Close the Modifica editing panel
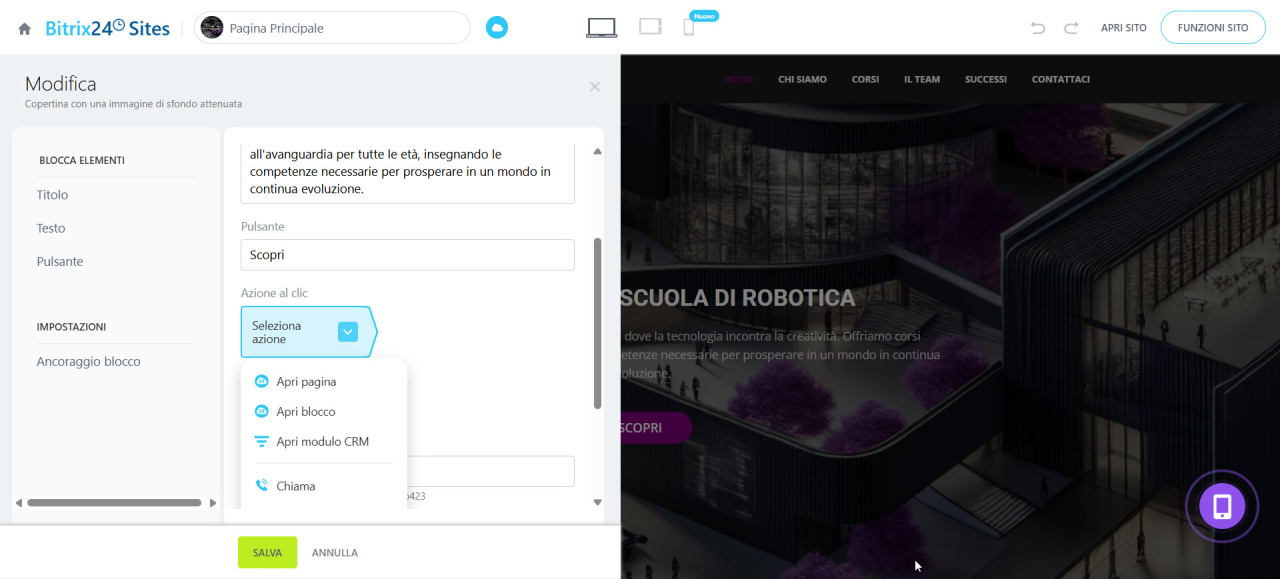The width and height of the screenshot is (1280, 579). tap(595, 87)
